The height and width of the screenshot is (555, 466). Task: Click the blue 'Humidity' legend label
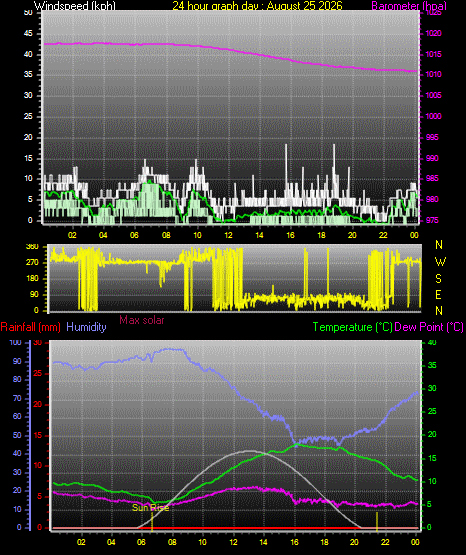point(86,327)
